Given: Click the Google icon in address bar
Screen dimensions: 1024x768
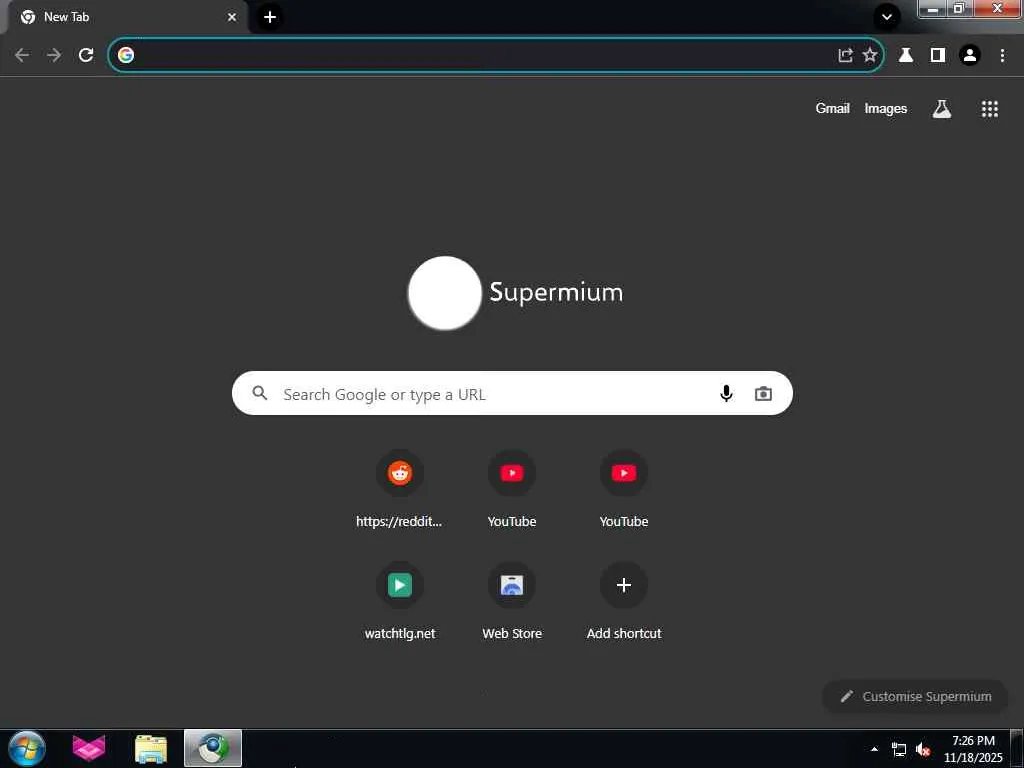Looking at the screenshot, I should click(x=126, y=55).
